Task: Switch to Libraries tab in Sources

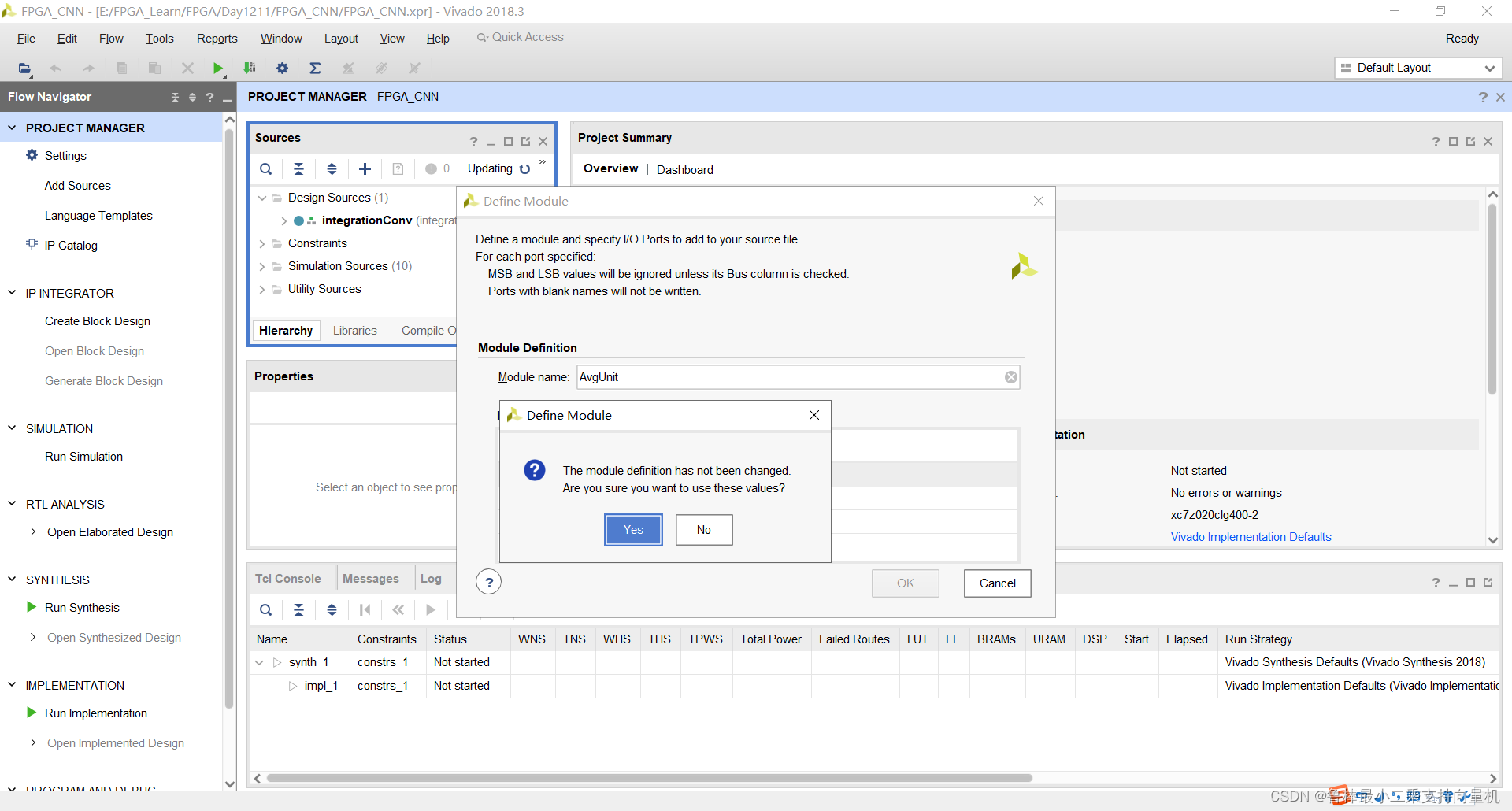Action: pyautogui.click(x=354, y=331)
